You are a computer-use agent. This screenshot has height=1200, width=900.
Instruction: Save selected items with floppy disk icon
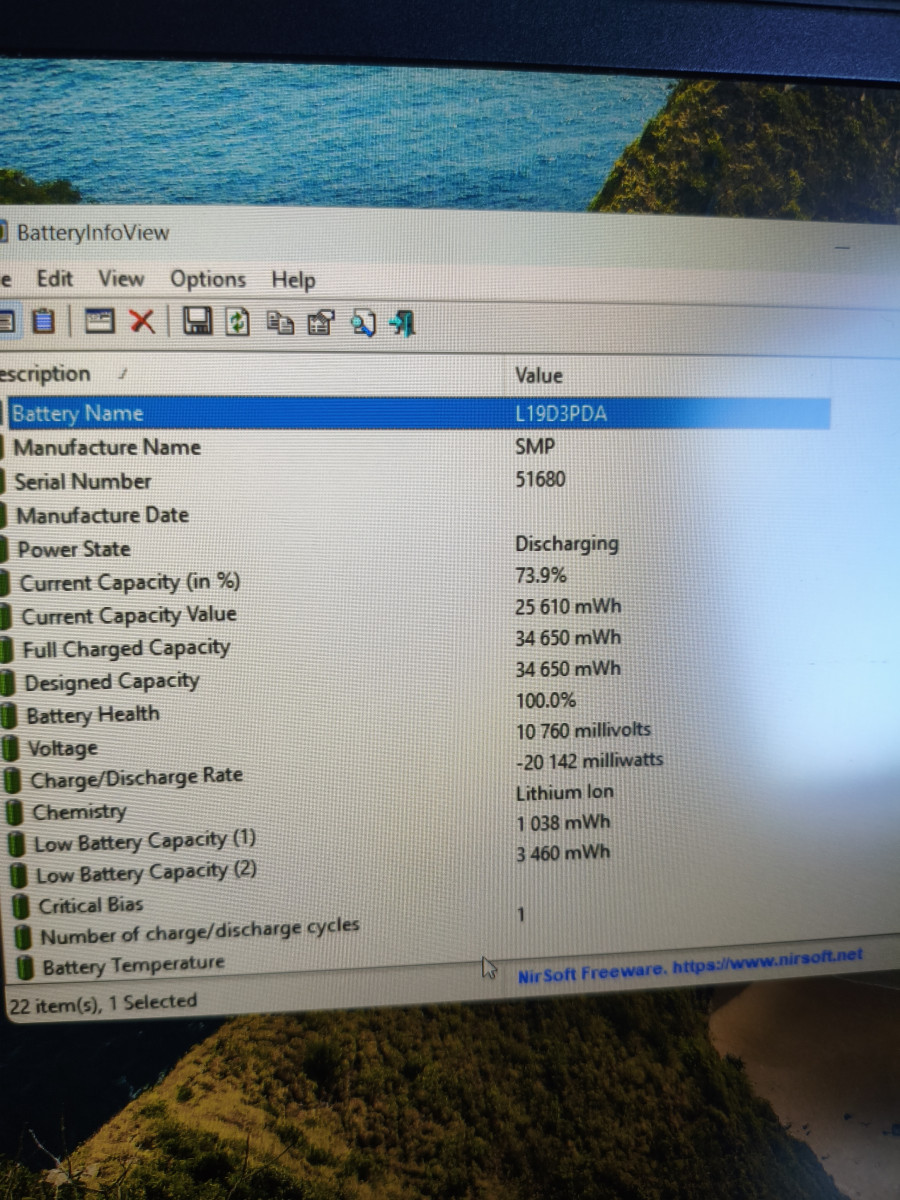click(x=197, y=322)
